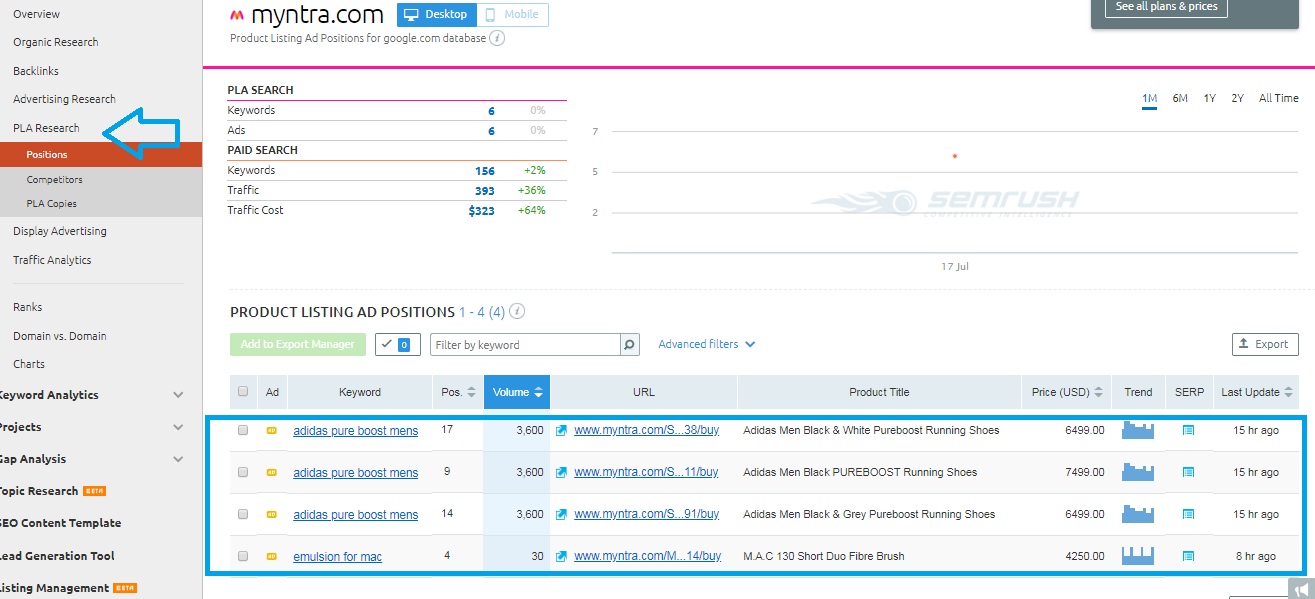The width and height of the screenshot is (1315, 599).
Task: Sort the table by the Volume column
Action: coord(517,392)
